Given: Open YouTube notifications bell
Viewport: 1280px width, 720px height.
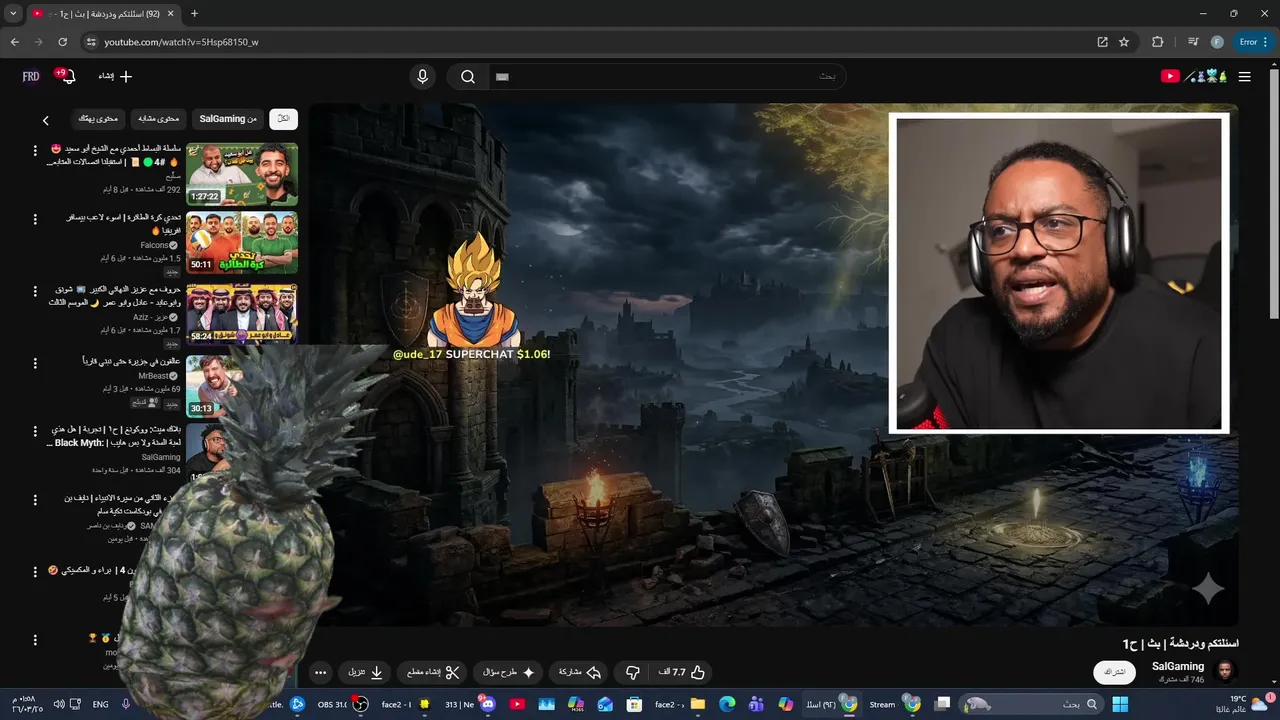Looking at the screenshot, I should 66,76.
